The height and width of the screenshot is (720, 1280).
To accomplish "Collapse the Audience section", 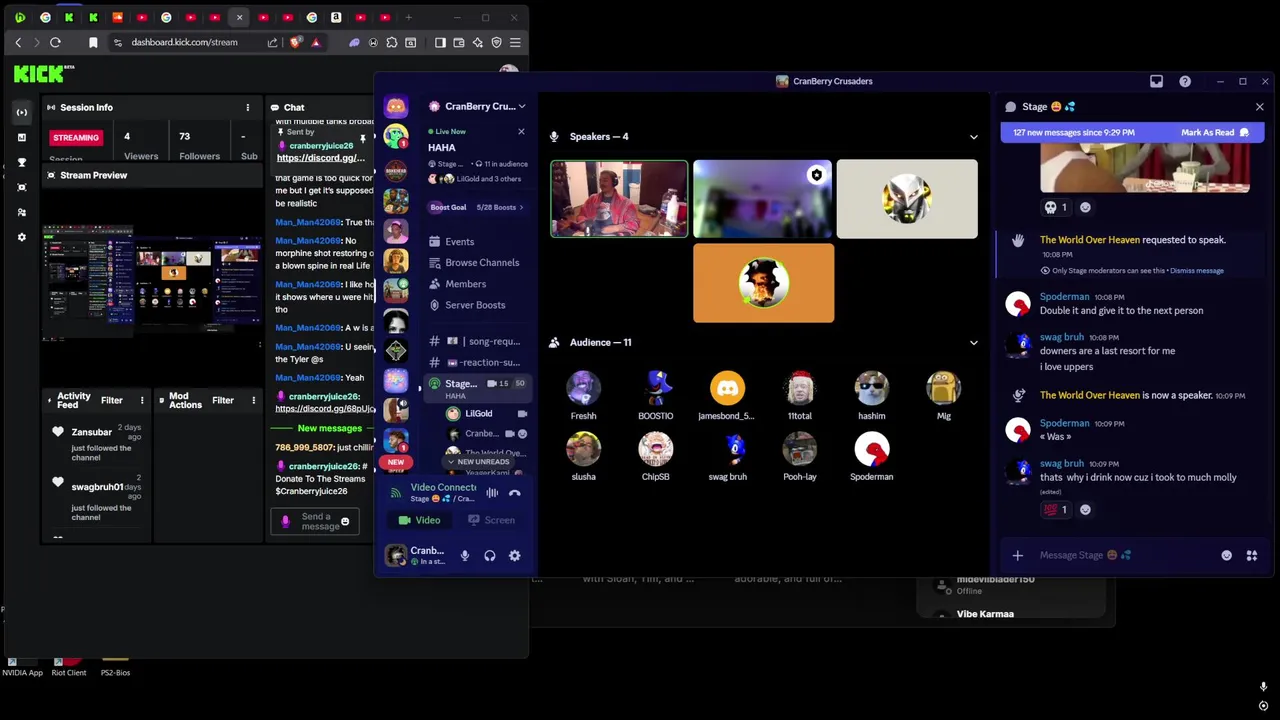I will point(973,343).
